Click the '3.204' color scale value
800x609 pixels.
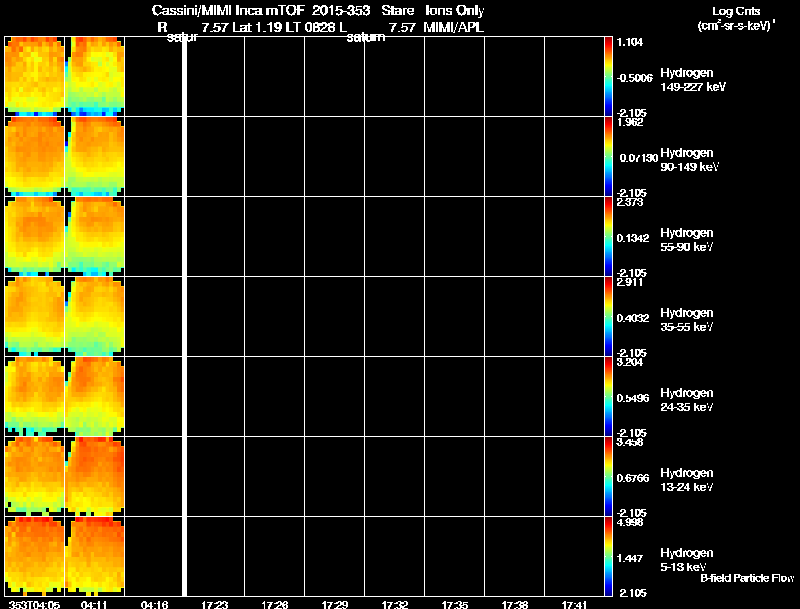click(630, 363)
